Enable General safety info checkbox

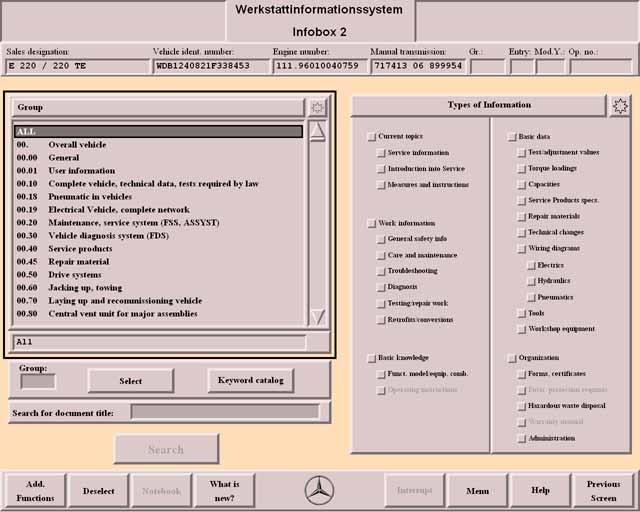[x=381, y=239]
